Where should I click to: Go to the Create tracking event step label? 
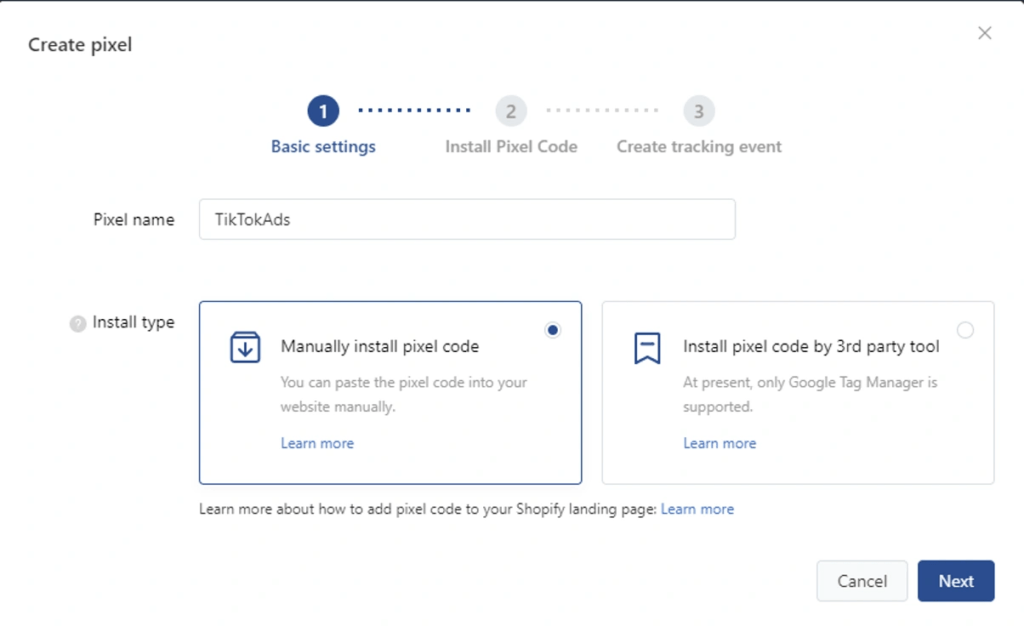point(699,146)
